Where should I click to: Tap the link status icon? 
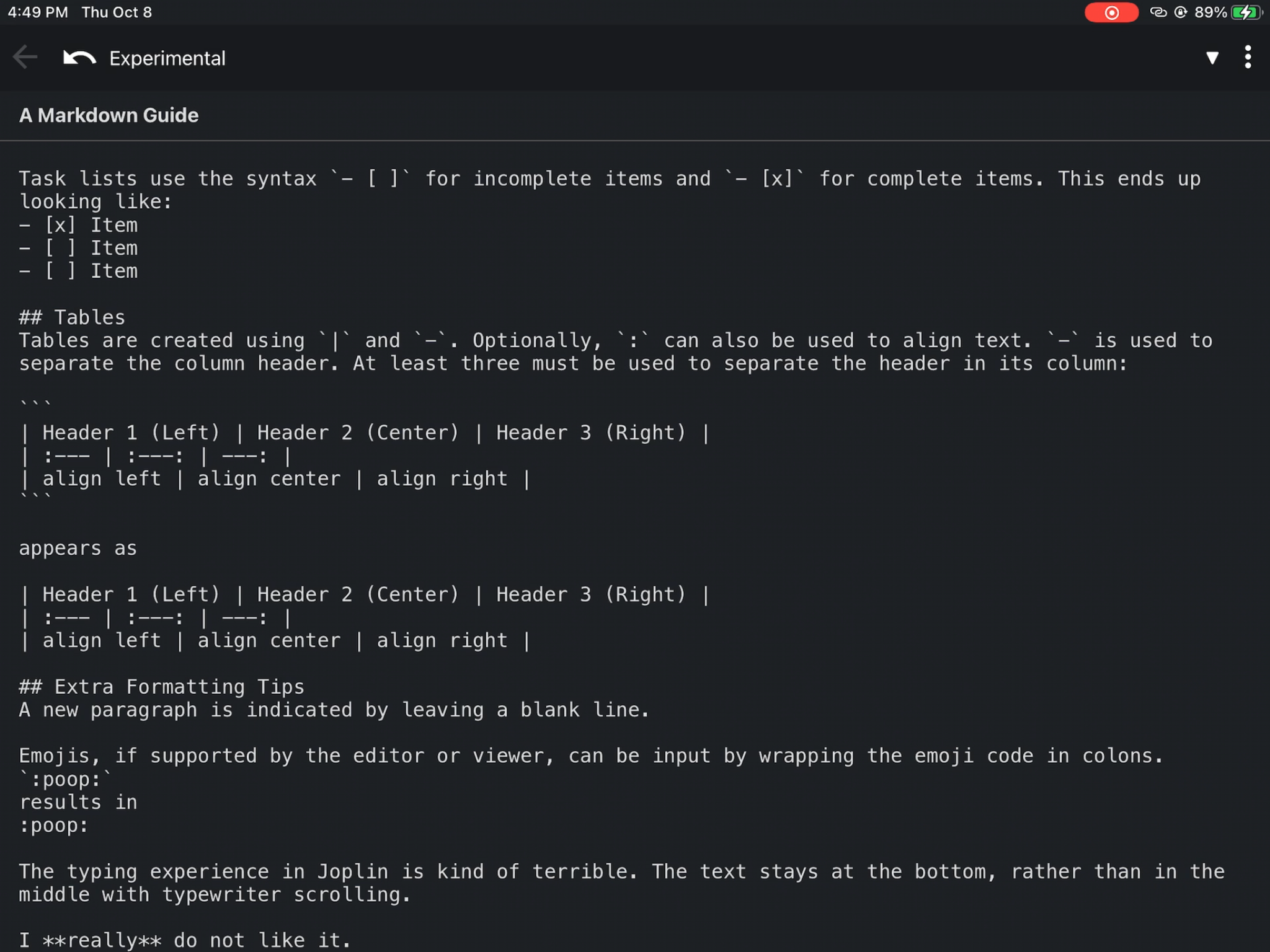point(1158,12)
